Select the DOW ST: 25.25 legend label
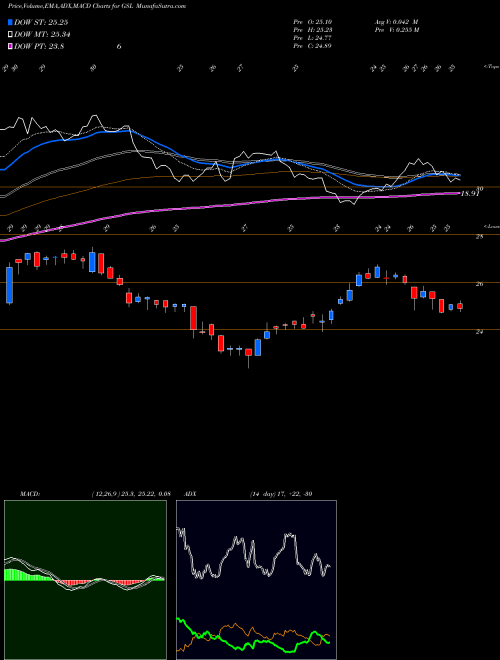500x660 pixels. click(41, 22)
